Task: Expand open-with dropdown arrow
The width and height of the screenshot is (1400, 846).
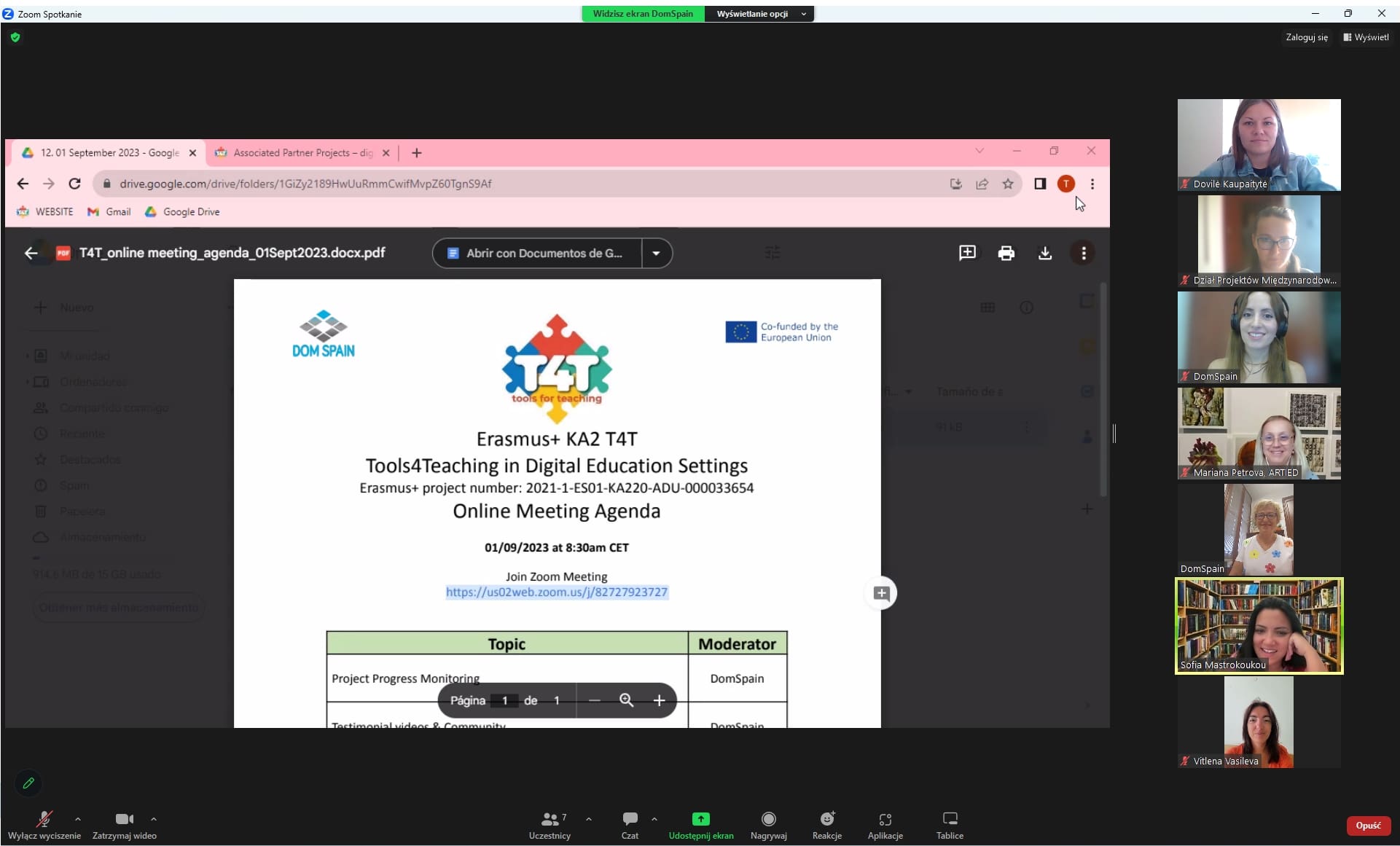Action: tap(656, 253)
